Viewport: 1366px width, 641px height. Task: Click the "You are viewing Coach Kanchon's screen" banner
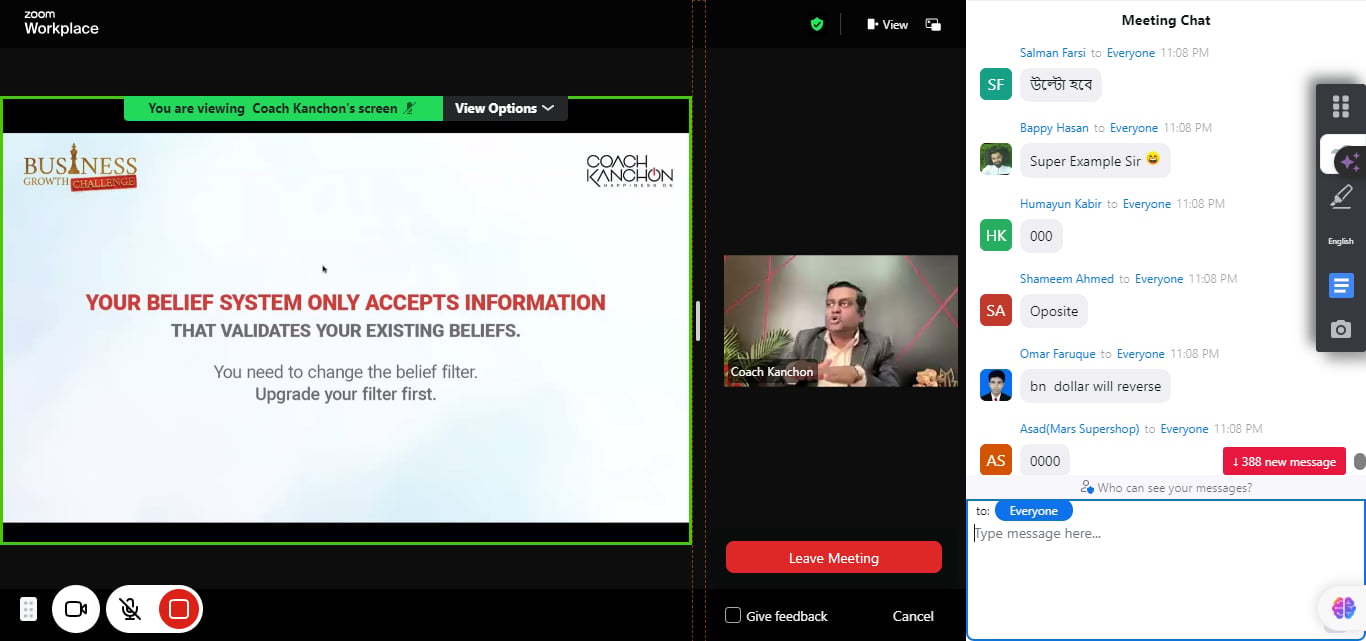coord(283,108)
